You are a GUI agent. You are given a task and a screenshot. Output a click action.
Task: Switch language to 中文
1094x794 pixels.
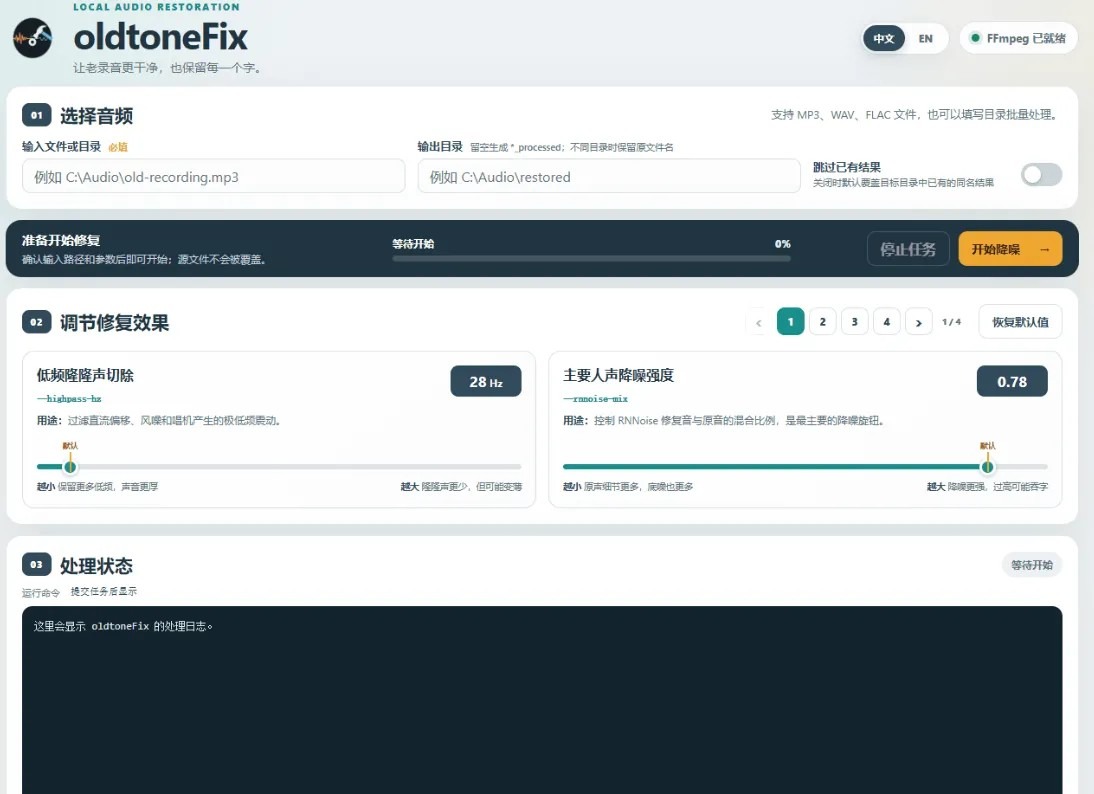(x=883, y=38)
